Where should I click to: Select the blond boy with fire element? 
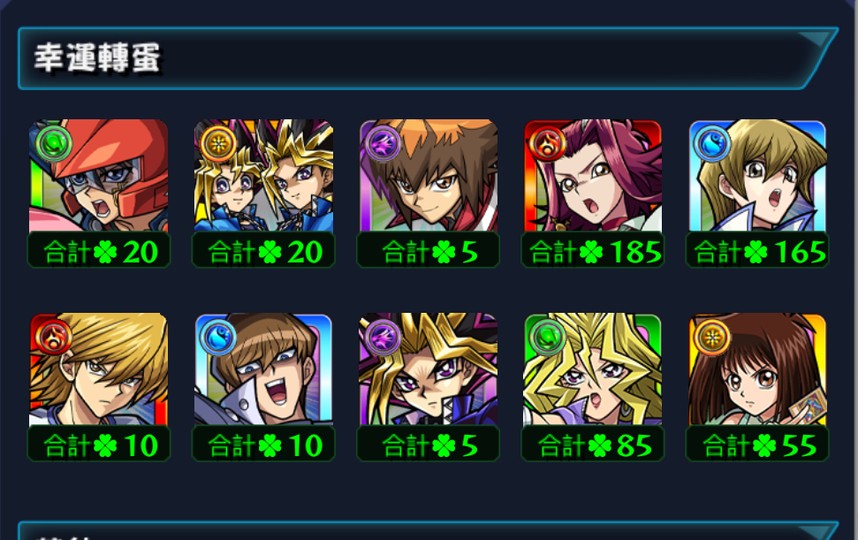pyautogui.click(x=98, y=369)
